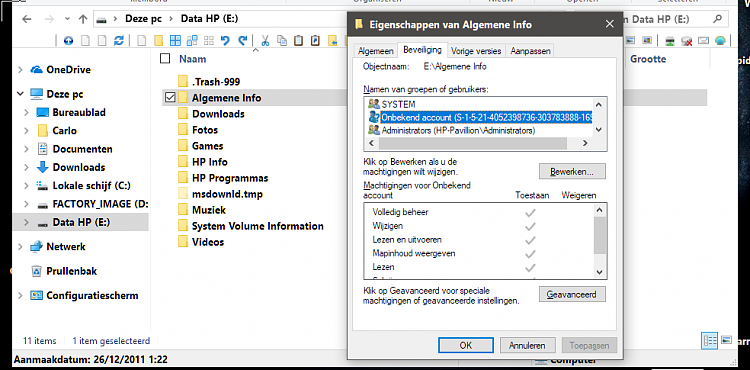Click the copy icon in toolbar
The height and width of the screenshot is (370, 750).
[282, 41]
